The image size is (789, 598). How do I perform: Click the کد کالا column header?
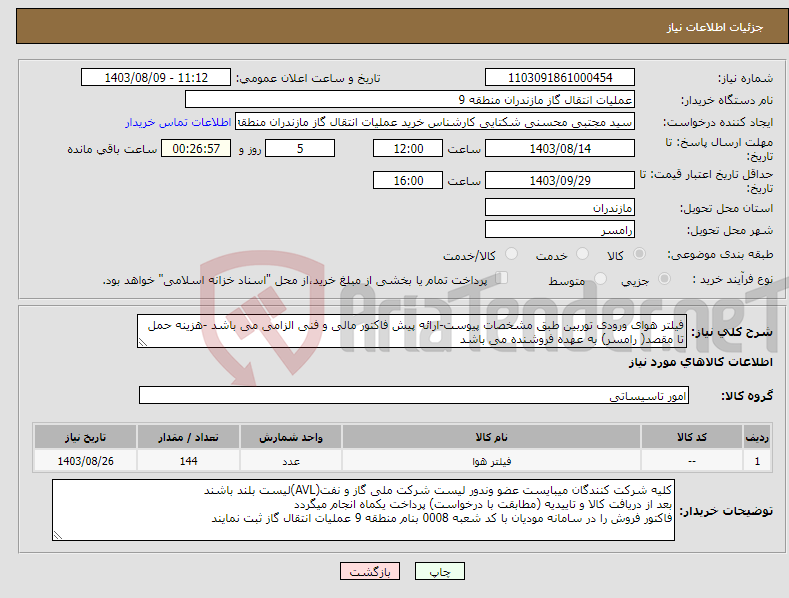tap(692, 437)
